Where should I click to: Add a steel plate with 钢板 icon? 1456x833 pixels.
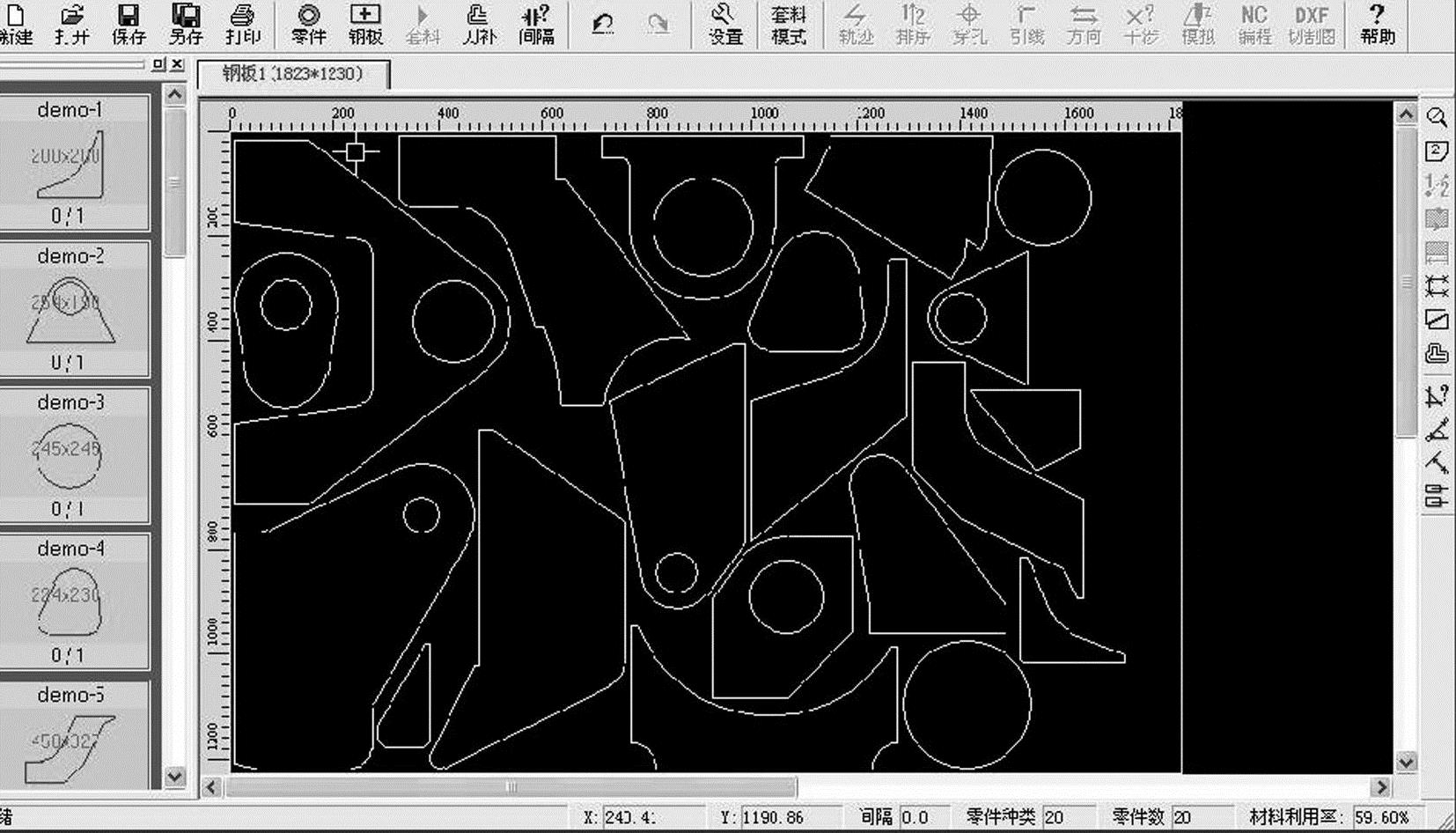(x=365, y=24)
